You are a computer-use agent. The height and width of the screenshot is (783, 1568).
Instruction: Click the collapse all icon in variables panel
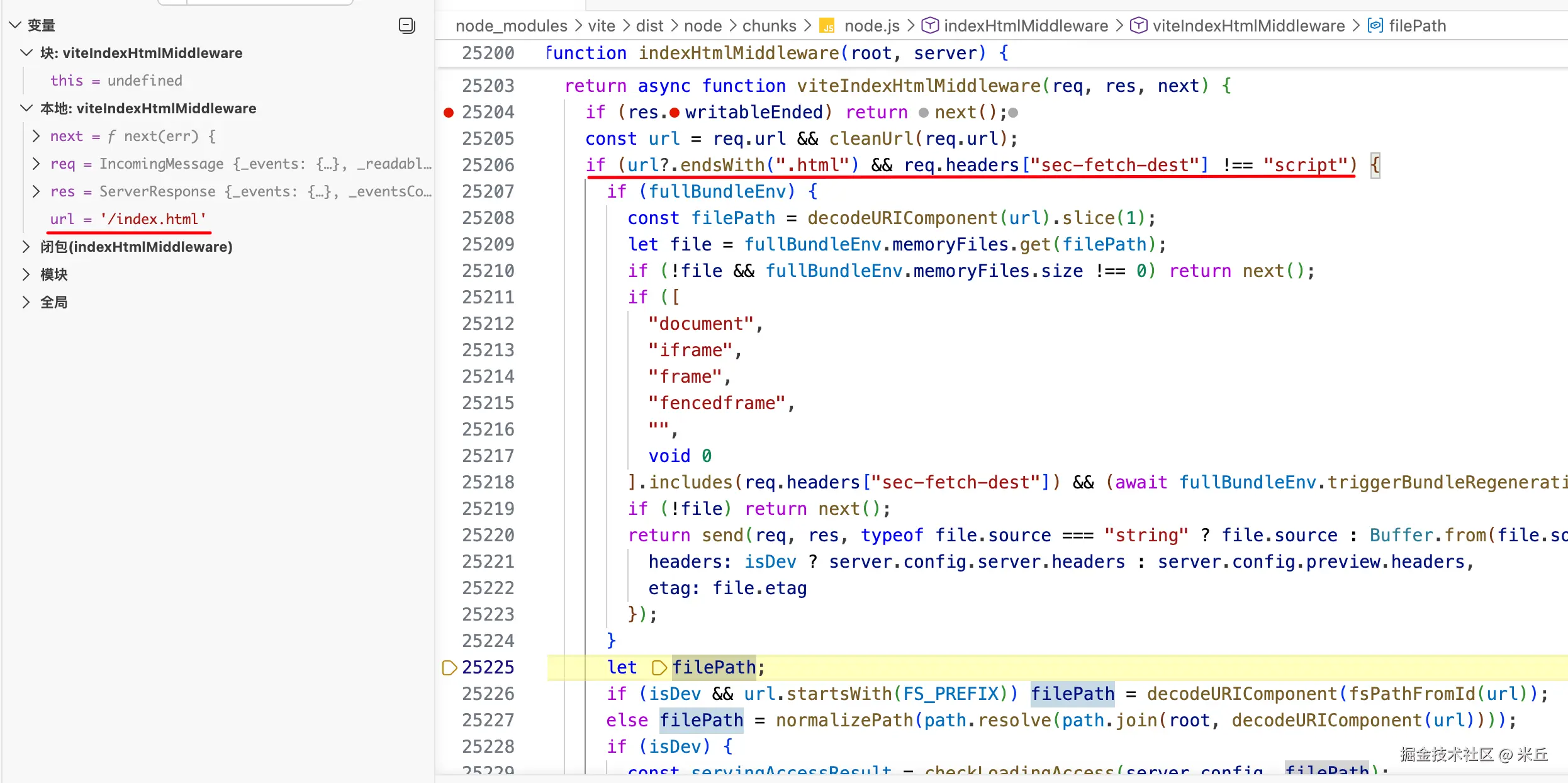pos(407,25)
